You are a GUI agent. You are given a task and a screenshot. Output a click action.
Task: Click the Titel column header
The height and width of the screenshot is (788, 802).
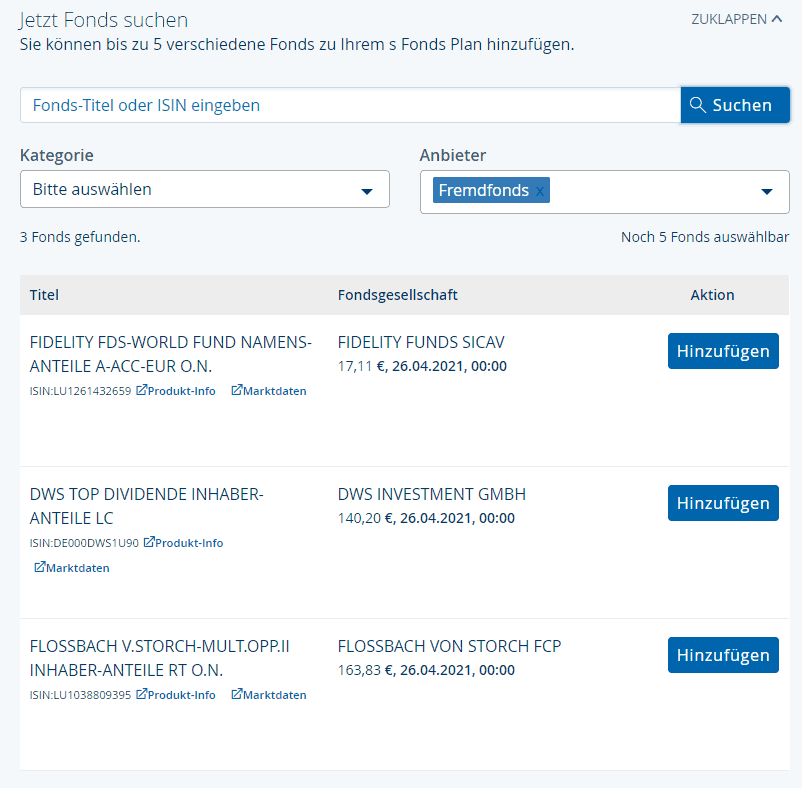44,295
